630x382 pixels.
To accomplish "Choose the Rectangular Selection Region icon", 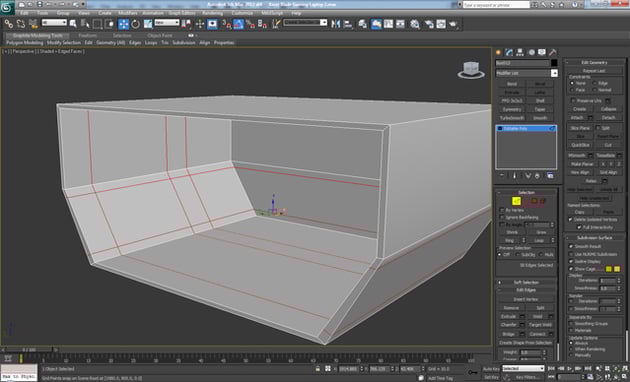I will [x=97, y=24].
